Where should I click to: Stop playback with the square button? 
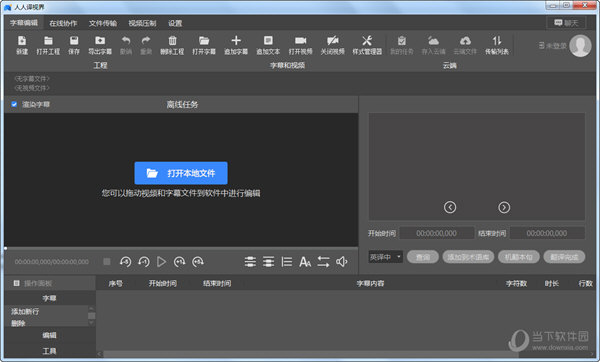coord(107,262)
